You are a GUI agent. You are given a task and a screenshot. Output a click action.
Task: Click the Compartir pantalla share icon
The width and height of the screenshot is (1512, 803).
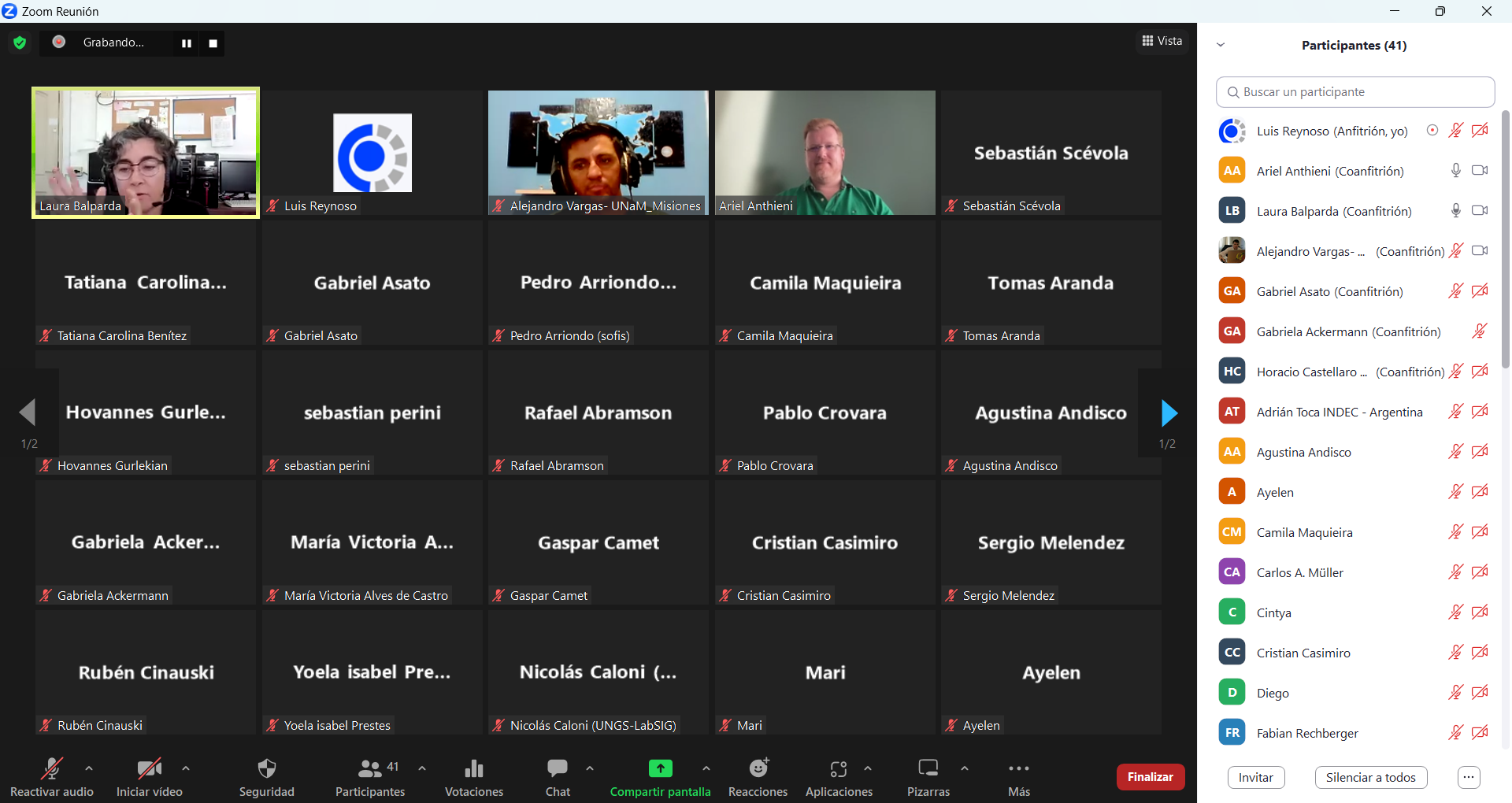coord(660,769)
